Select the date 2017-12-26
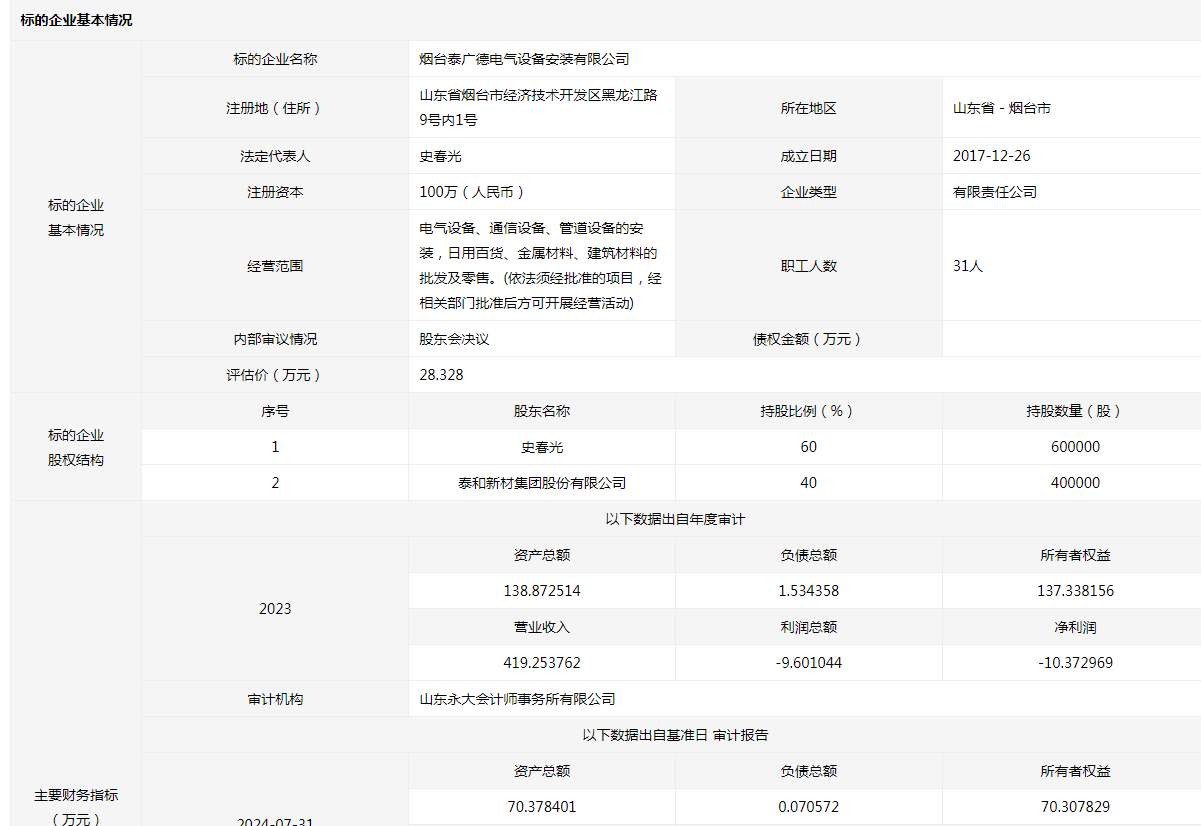The height and width of the screenshot is (826, 1201). (991, 156)
